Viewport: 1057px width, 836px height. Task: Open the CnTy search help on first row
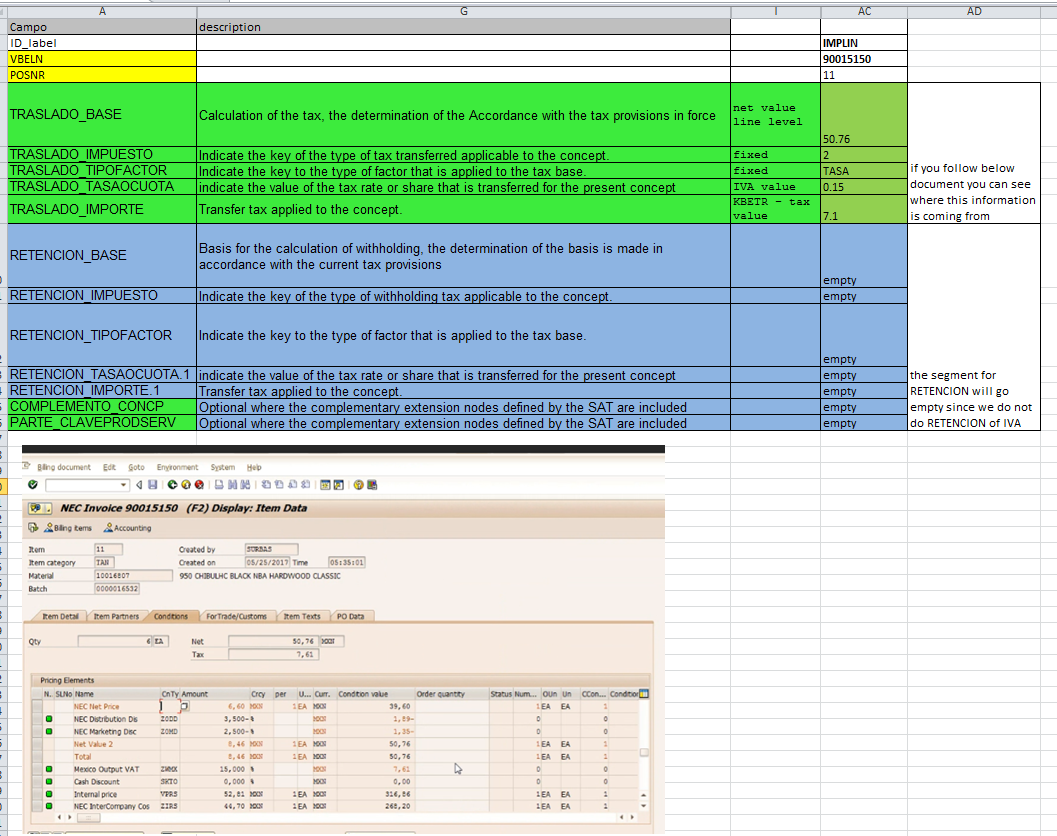pos(184,707)
